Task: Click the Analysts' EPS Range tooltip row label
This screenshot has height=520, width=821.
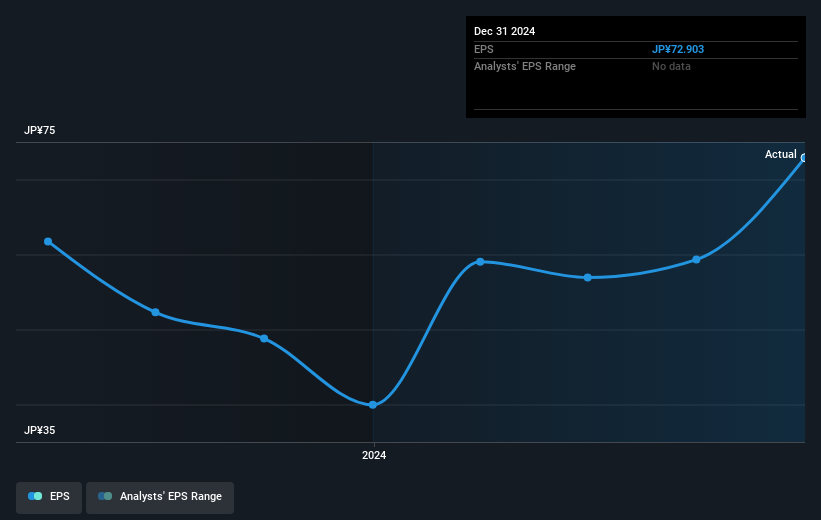Action: [x=525, y=67]
